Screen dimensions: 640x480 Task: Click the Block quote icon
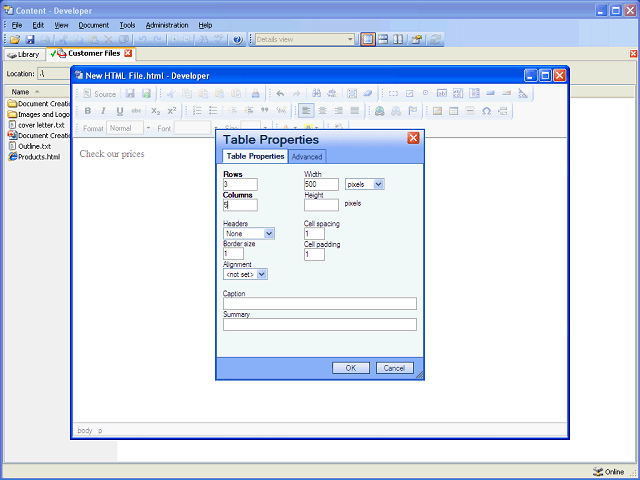pyautogui.click(x=264, y=111)
